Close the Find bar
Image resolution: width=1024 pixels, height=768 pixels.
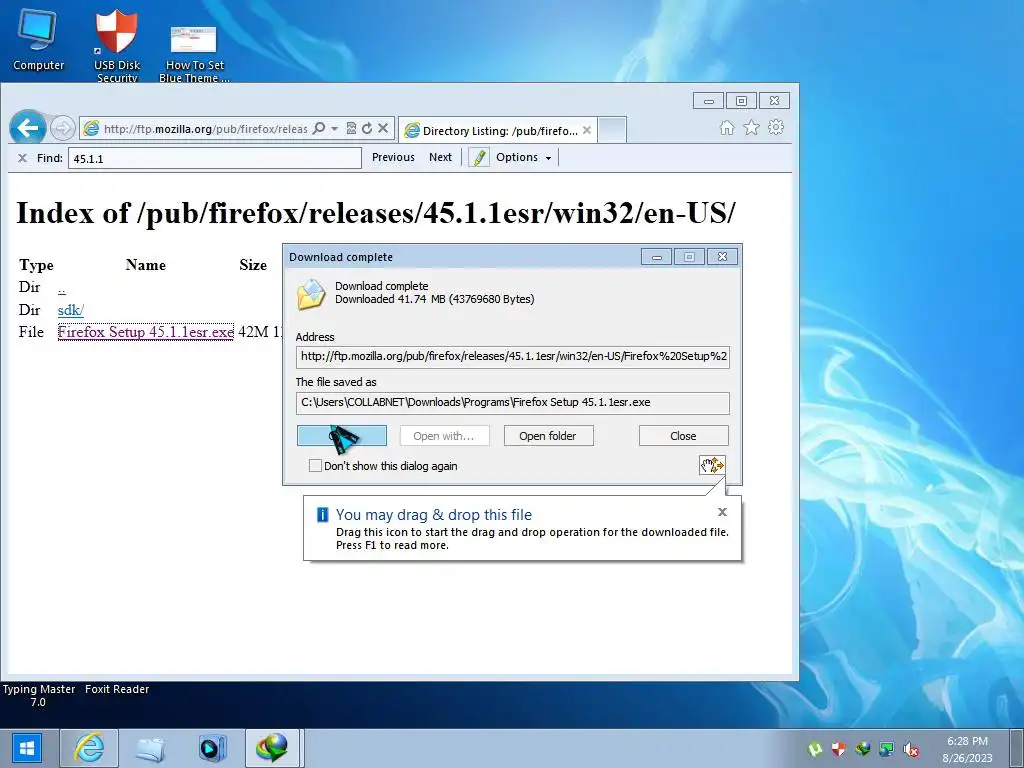coord(22,158)
